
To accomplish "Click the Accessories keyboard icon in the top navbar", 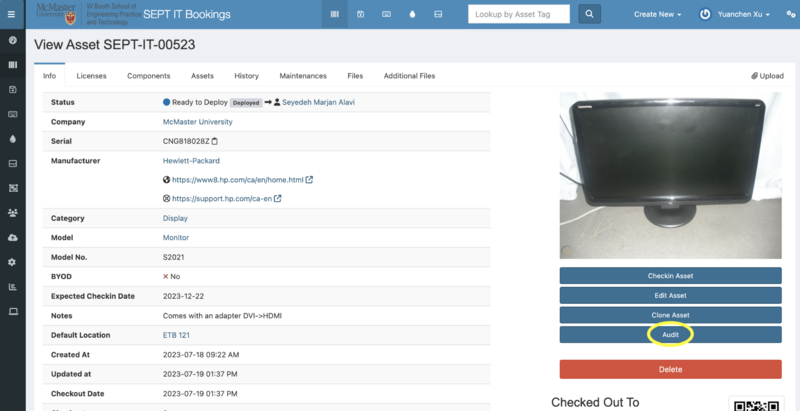I will point(386,15).
